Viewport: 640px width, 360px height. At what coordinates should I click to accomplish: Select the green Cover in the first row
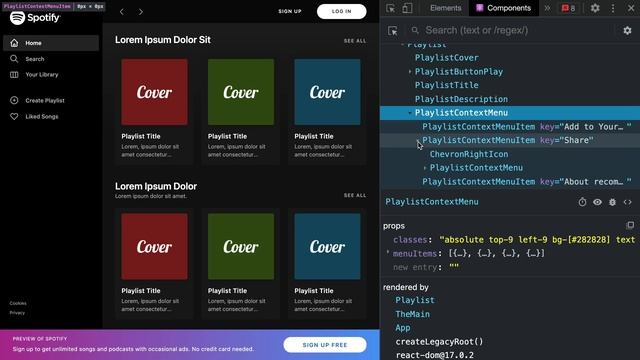[241, 92]
